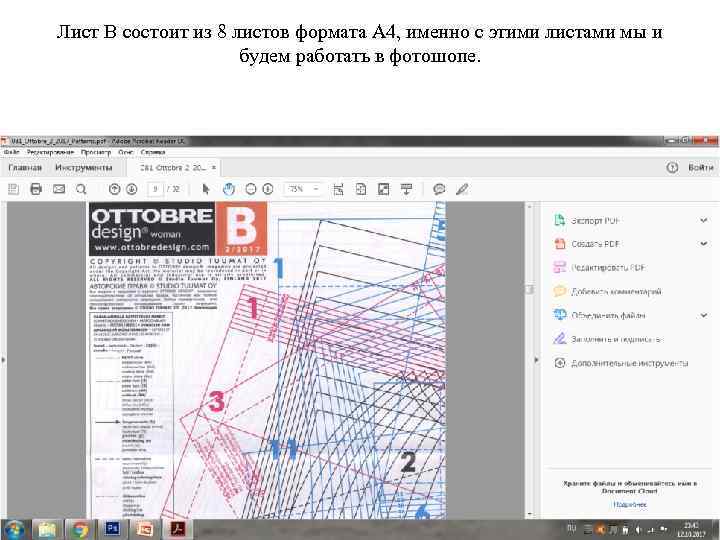Expand the left navigation pane arrow
This screenshot has height=540, width=720.
coord(3,360)
